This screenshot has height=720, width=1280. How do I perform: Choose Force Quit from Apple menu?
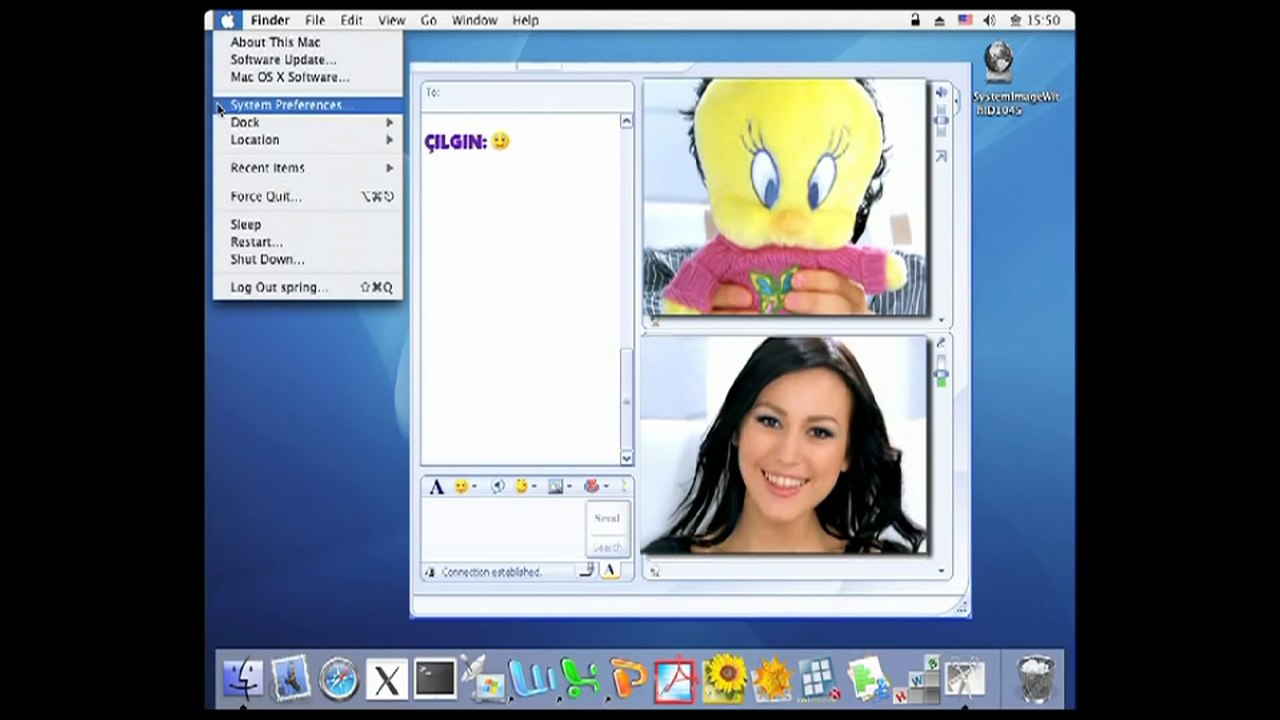(308, 197)
